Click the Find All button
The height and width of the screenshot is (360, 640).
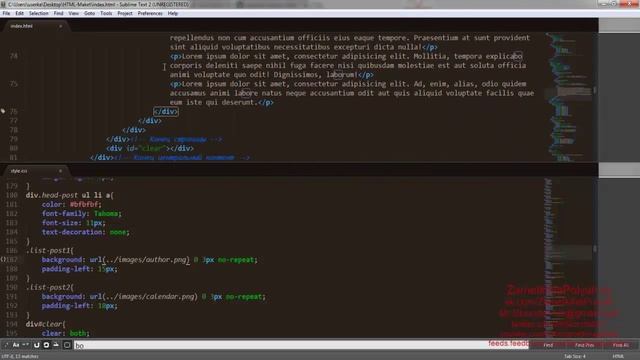coord(620,345)
